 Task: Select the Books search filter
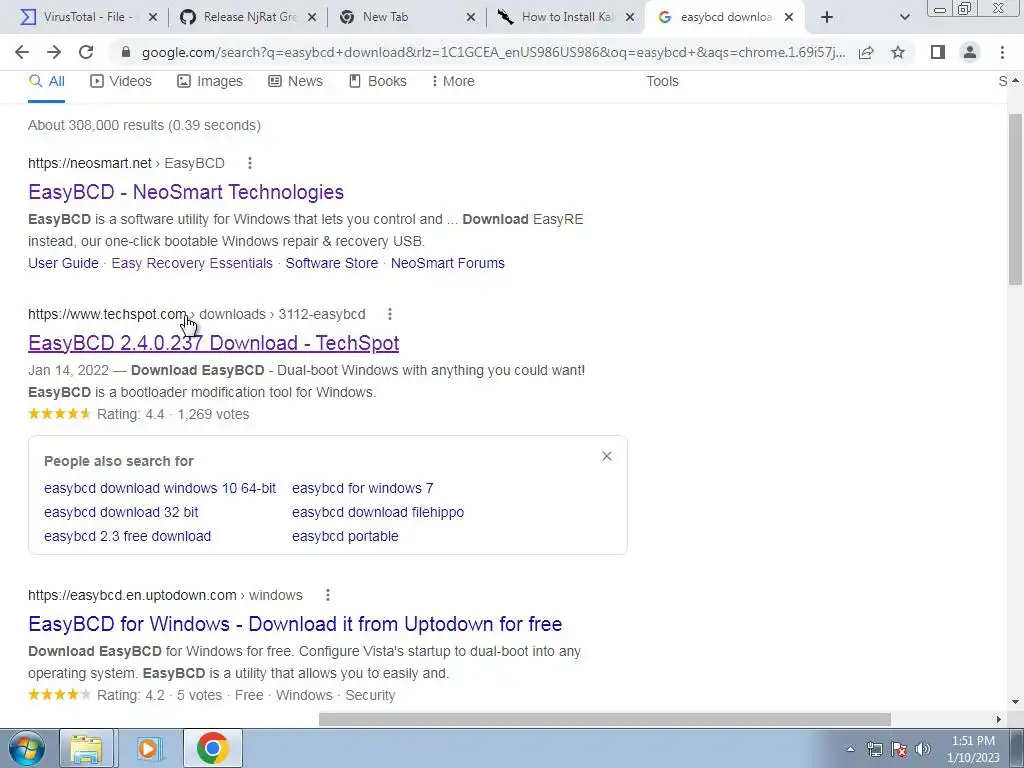tap(377, 82)
